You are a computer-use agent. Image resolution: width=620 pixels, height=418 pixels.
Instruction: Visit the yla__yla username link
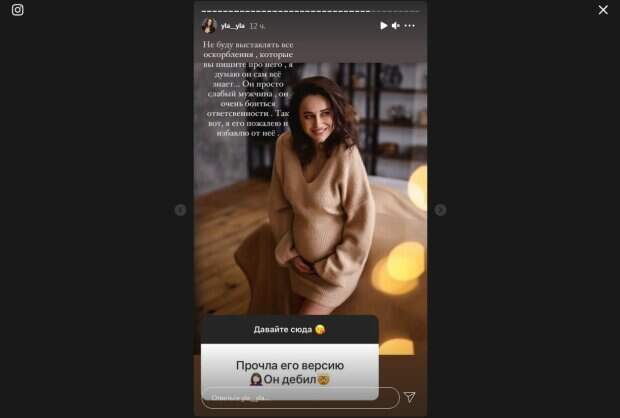tap(232, 26)
